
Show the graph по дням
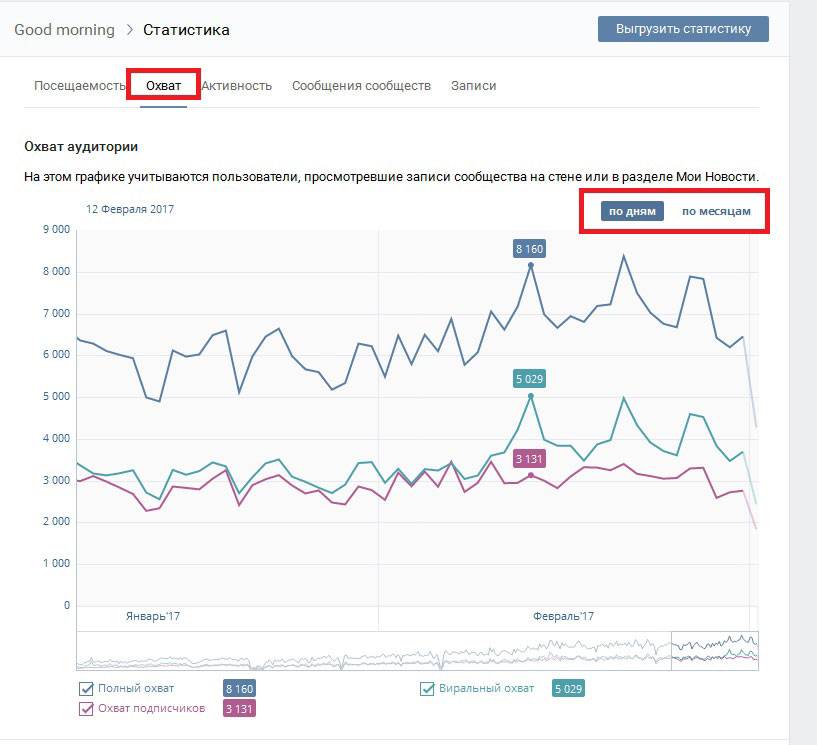click(x=632, y=211)
